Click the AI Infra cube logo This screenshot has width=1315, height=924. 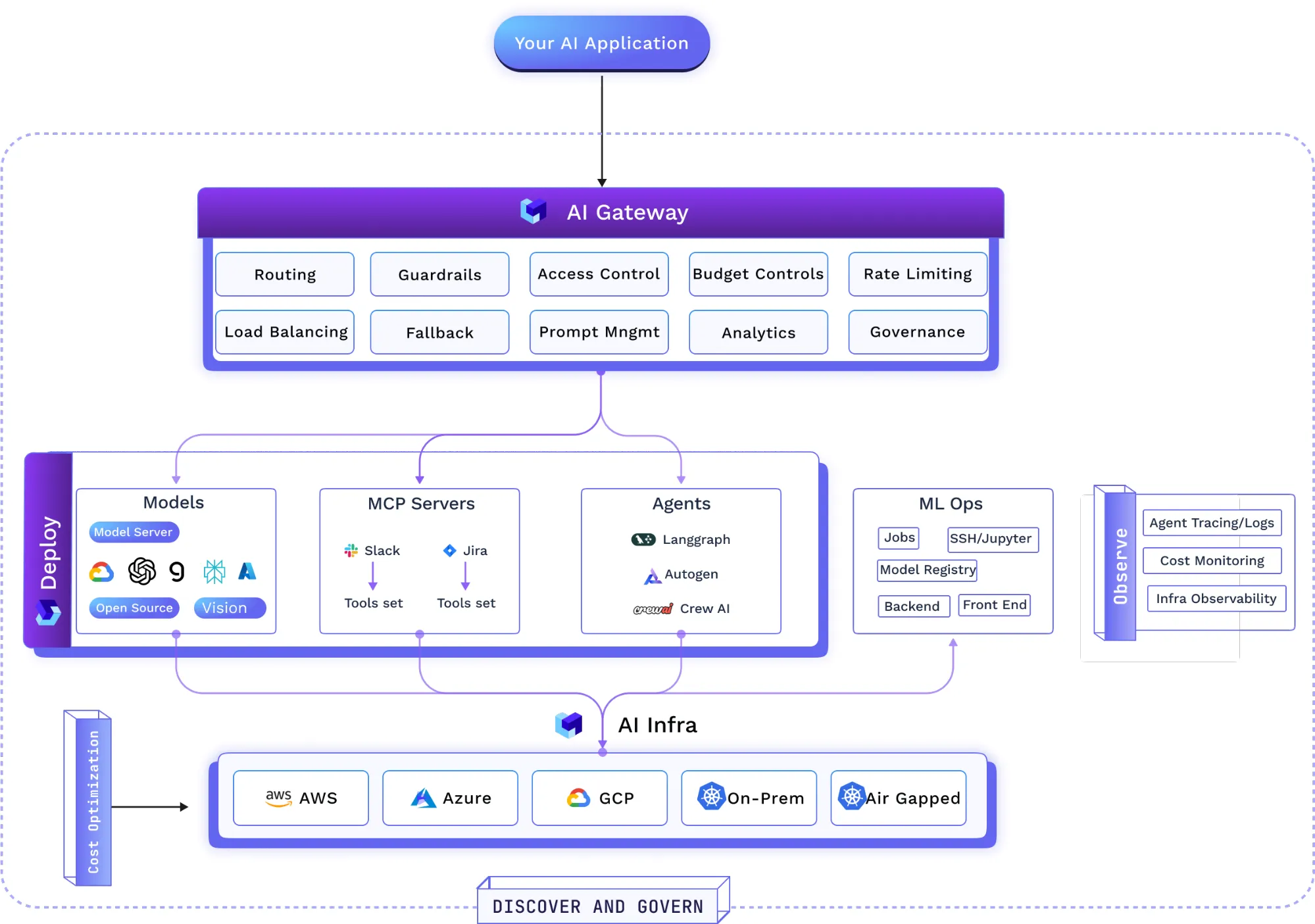(569, 725)
